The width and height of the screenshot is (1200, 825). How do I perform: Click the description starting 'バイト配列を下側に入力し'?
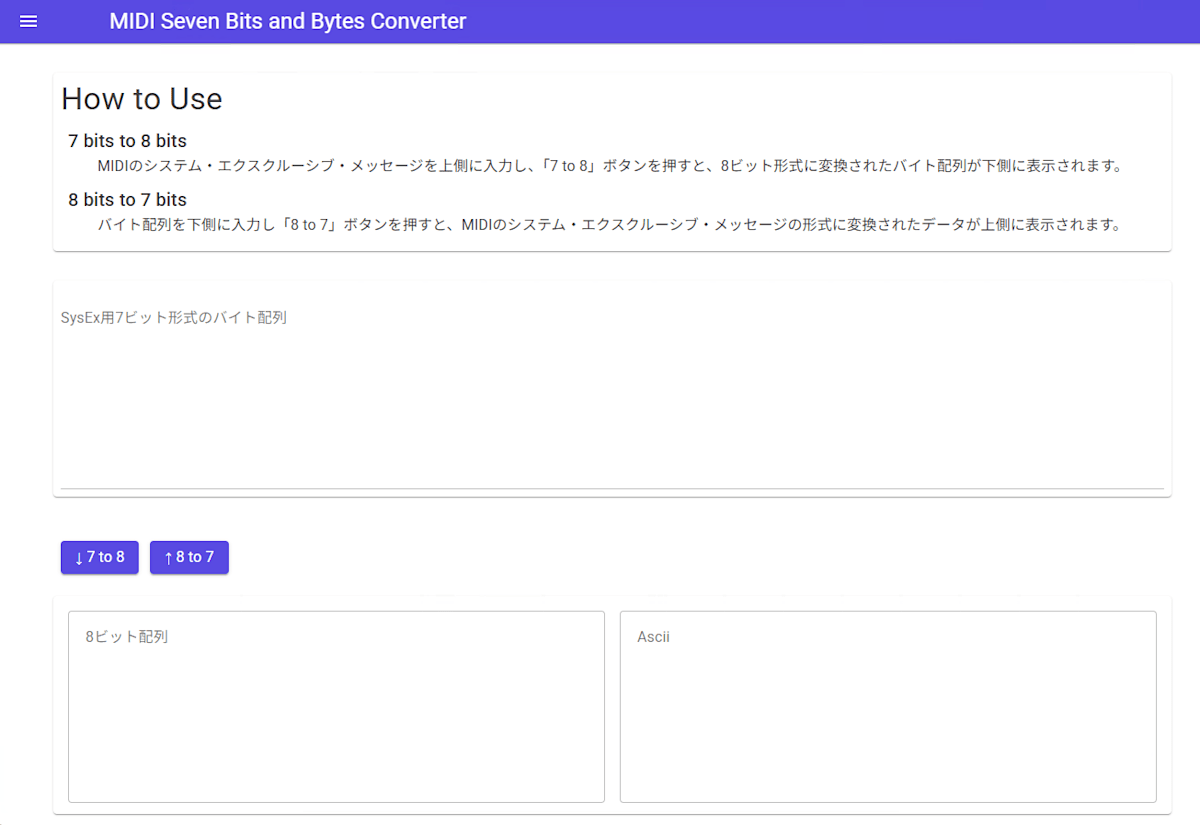tap(609, 224)
